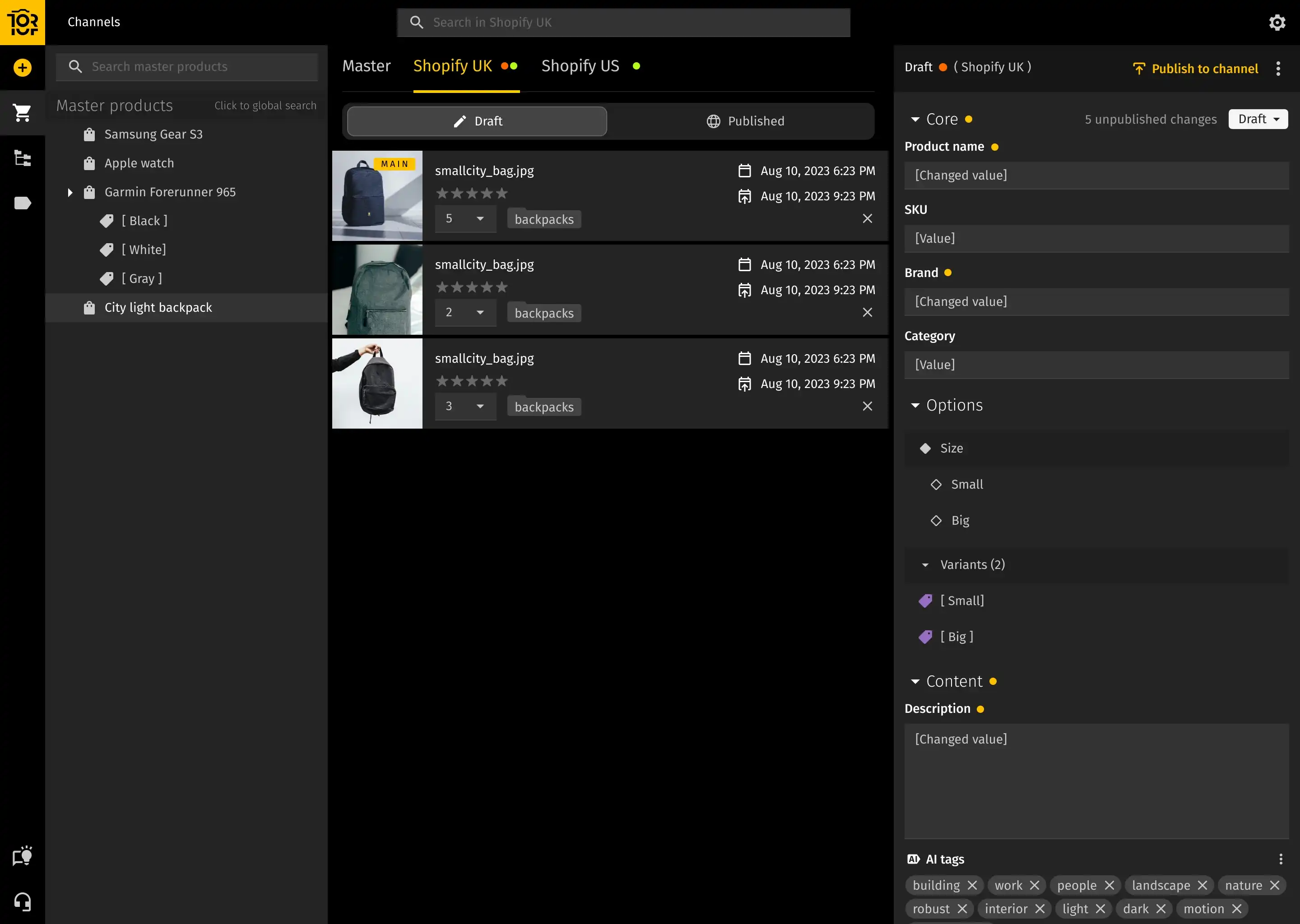Remove the 'people' AI tag
1300x924 pixels.
pos(1110,885)
